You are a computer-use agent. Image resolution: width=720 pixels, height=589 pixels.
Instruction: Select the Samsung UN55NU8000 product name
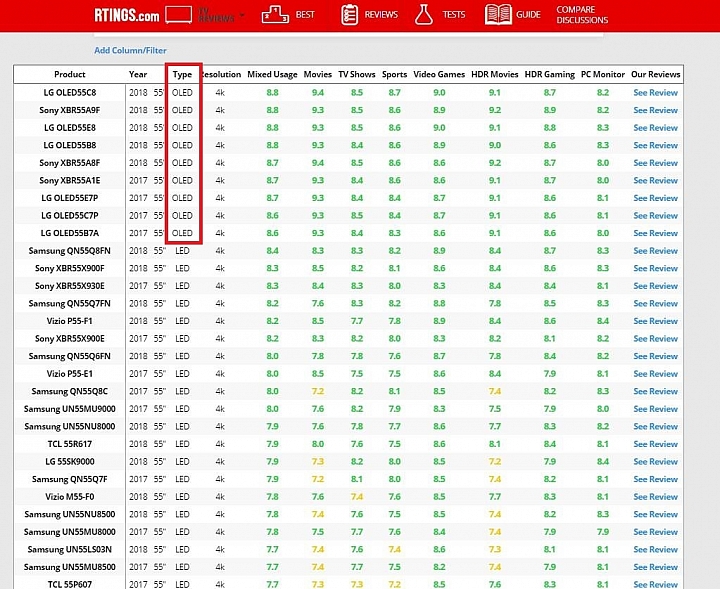70,426
